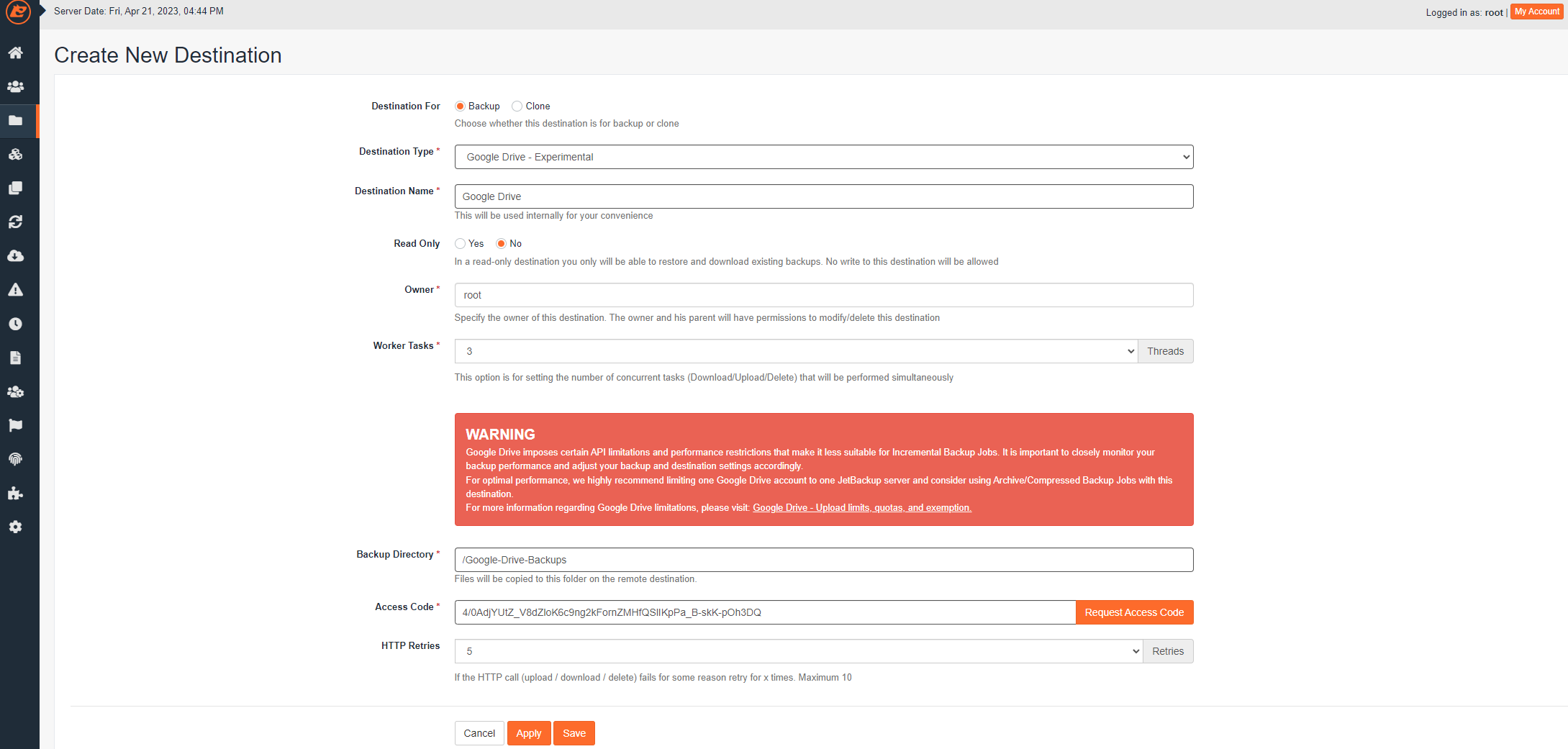Select Backup for Destination For

pyautogui.click(x=460, y=106)
